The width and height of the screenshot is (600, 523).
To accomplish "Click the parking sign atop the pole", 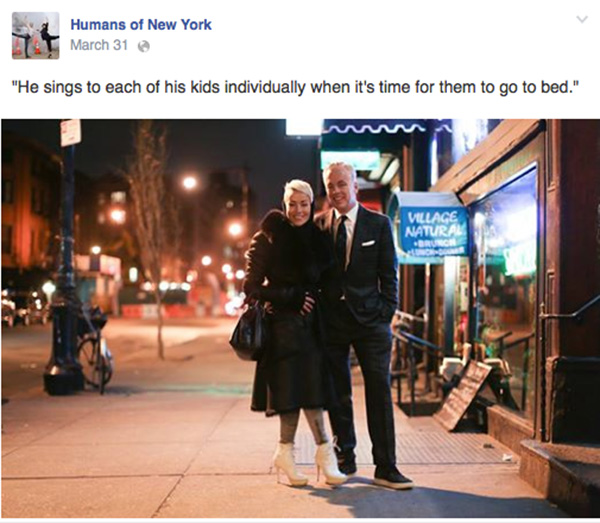I will [x=71, y=132].
